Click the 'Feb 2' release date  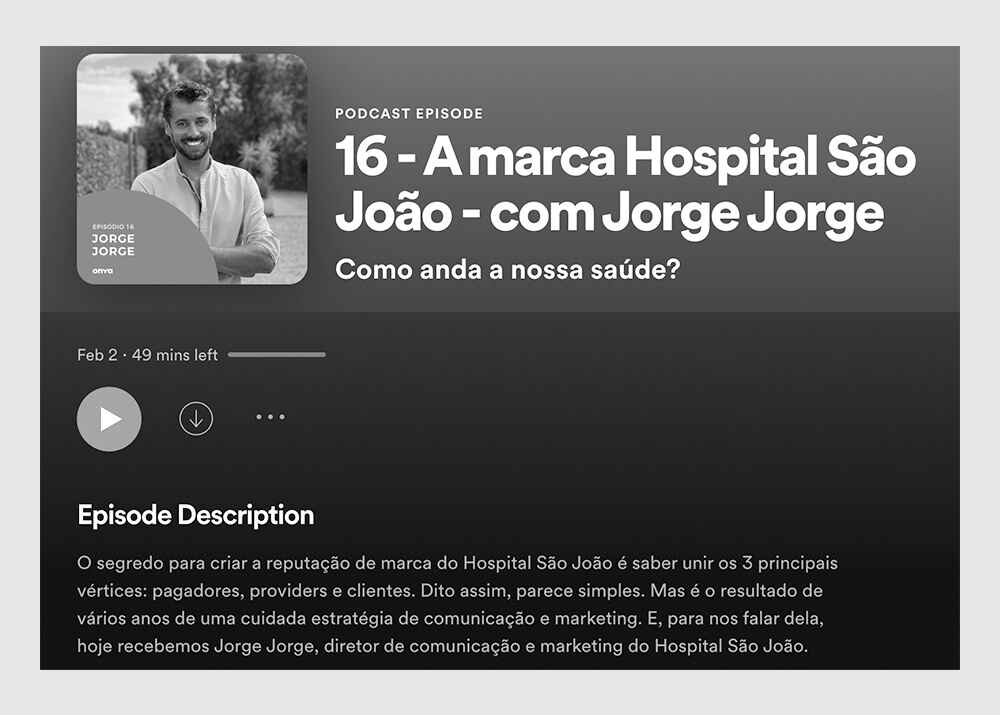tap(97, 355)
